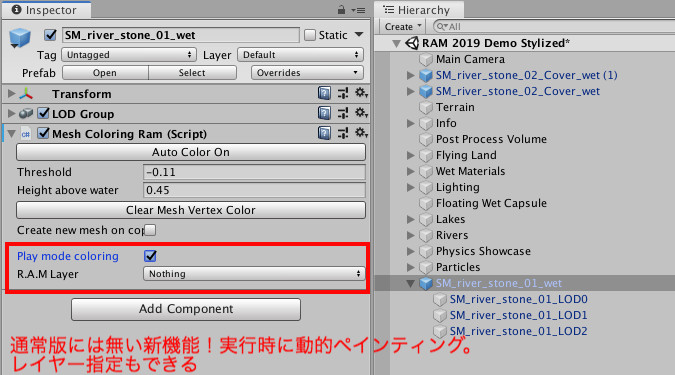Viewport: 675px width, 375px height.
Task: Click the Auto Color On button
Action: tap(191, 152)
